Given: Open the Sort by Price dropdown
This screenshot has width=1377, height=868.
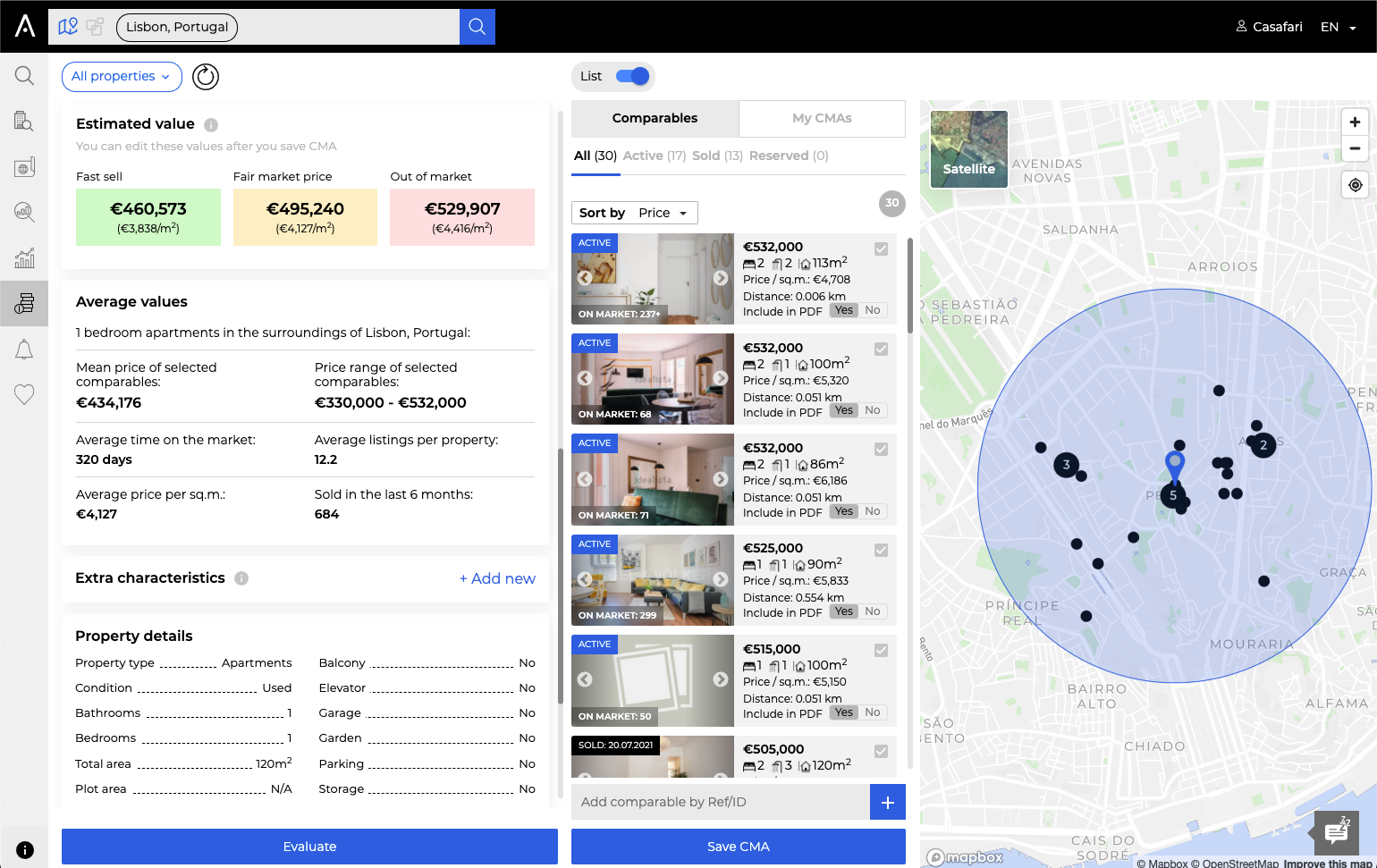Looking at the screenshot, I should [664, 213].
